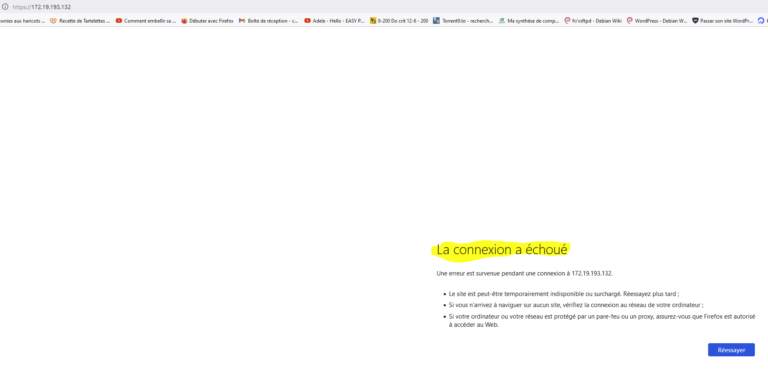This screenshot has width=768, height=390.
Task: Click the bullet about site temporairement indisponible
Action: pyautogui.click(x=564, y=294)
